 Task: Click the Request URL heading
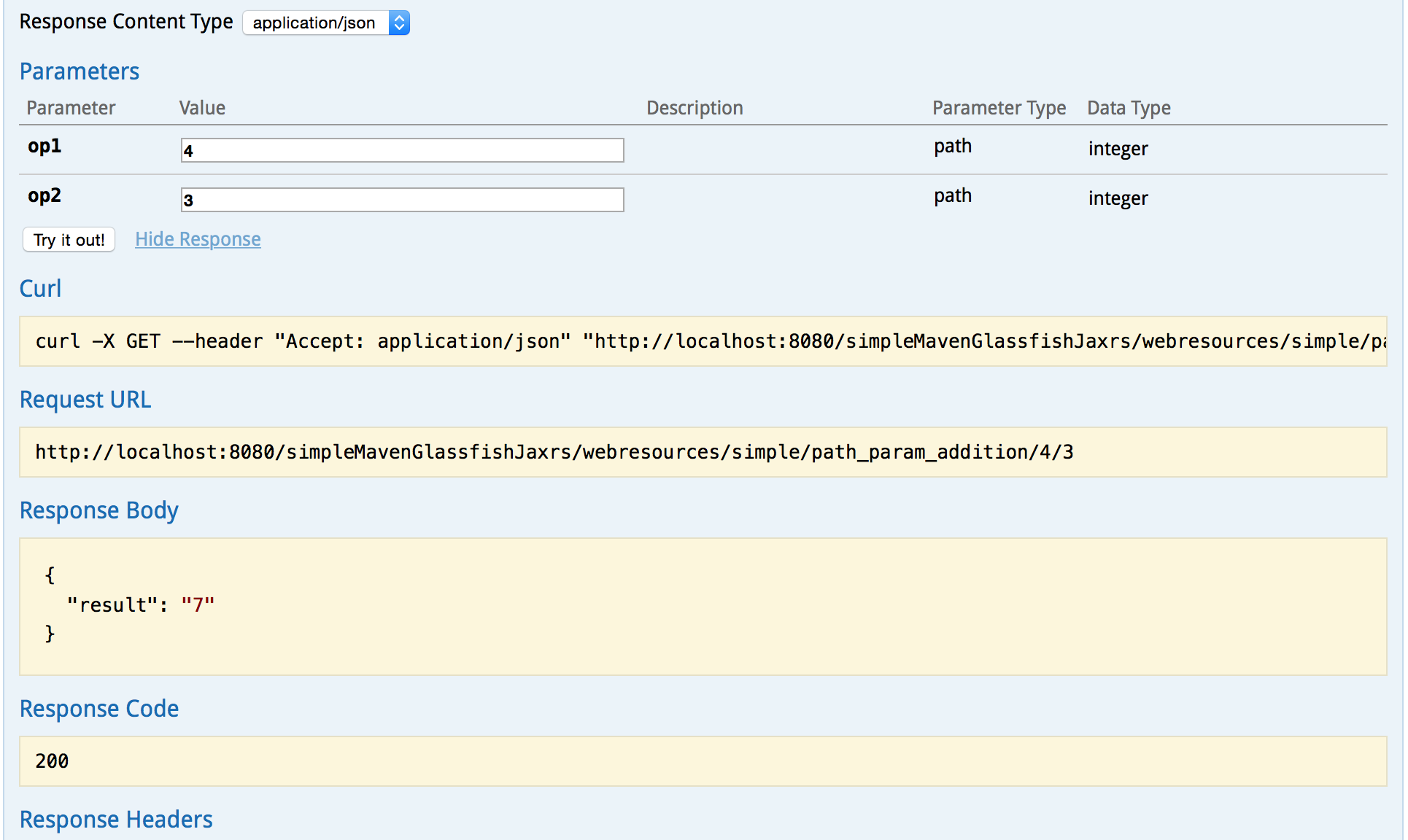coord(85,399)
